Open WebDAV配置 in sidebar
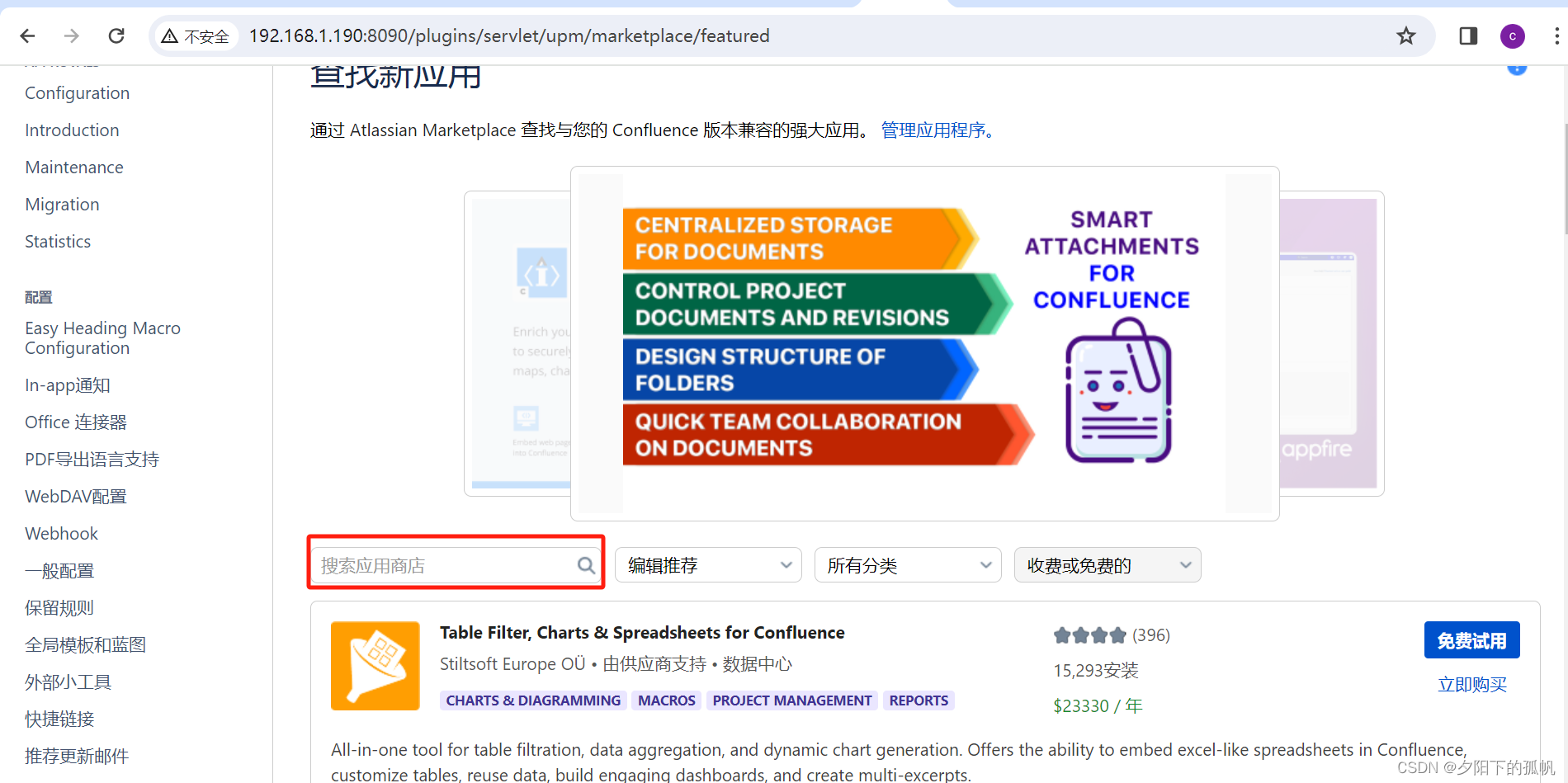This screenshot has width=1568, height=783. click(x=76, y=497)
